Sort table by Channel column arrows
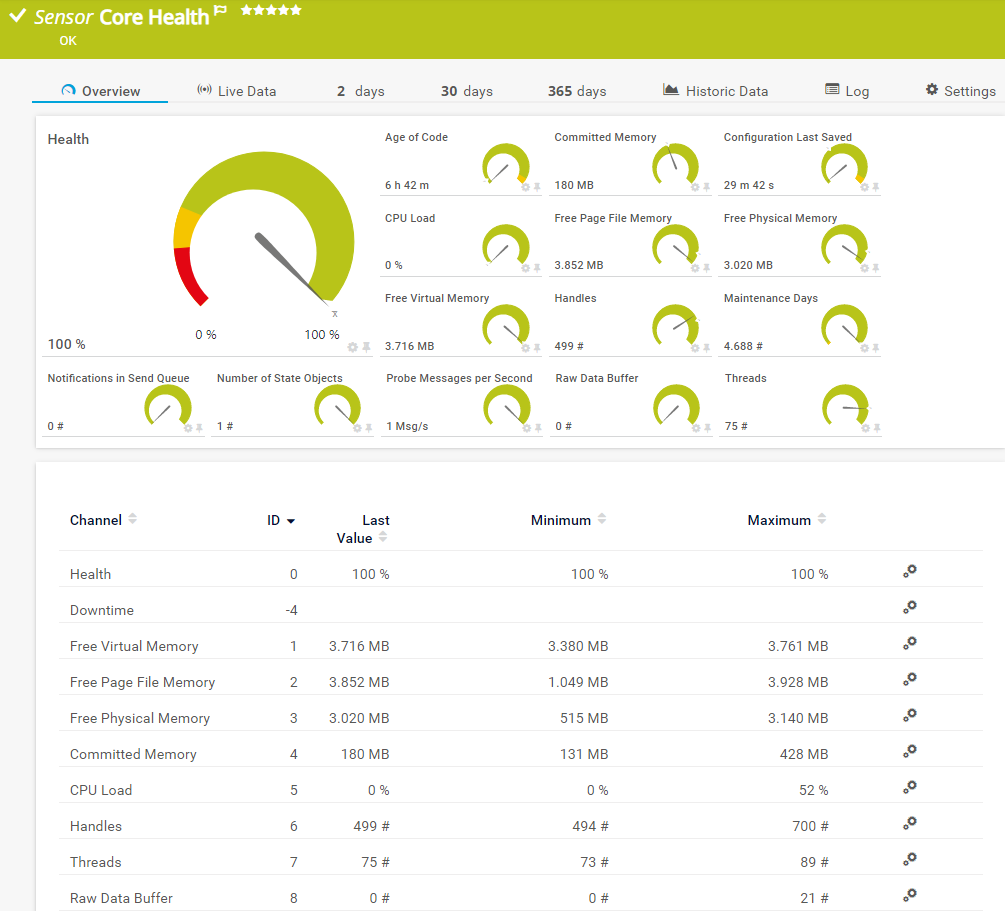 (x=133, y=519)
